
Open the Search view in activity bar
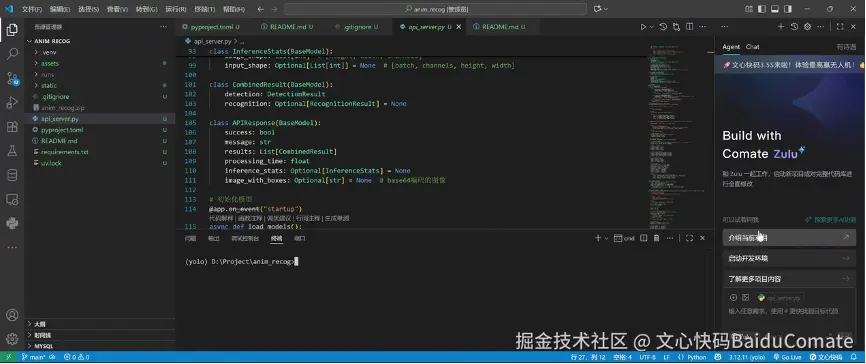(x=12, y=54)
